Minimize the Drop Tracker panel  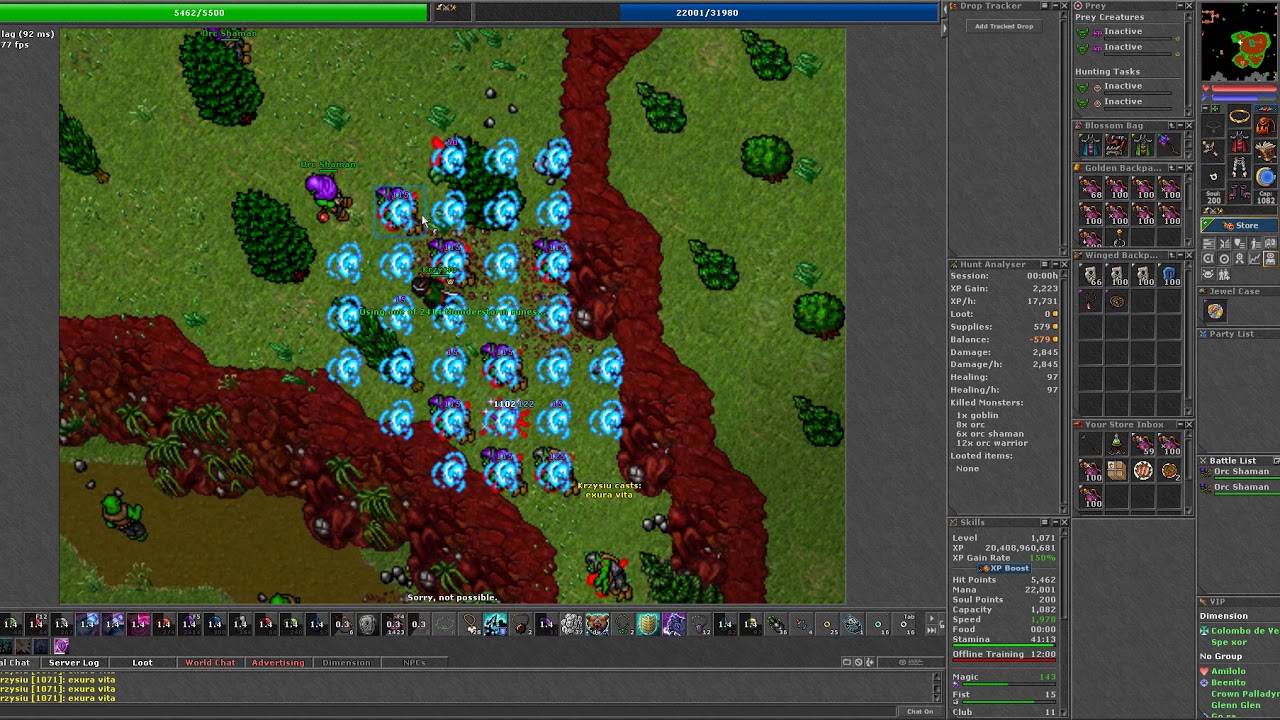1057,6
